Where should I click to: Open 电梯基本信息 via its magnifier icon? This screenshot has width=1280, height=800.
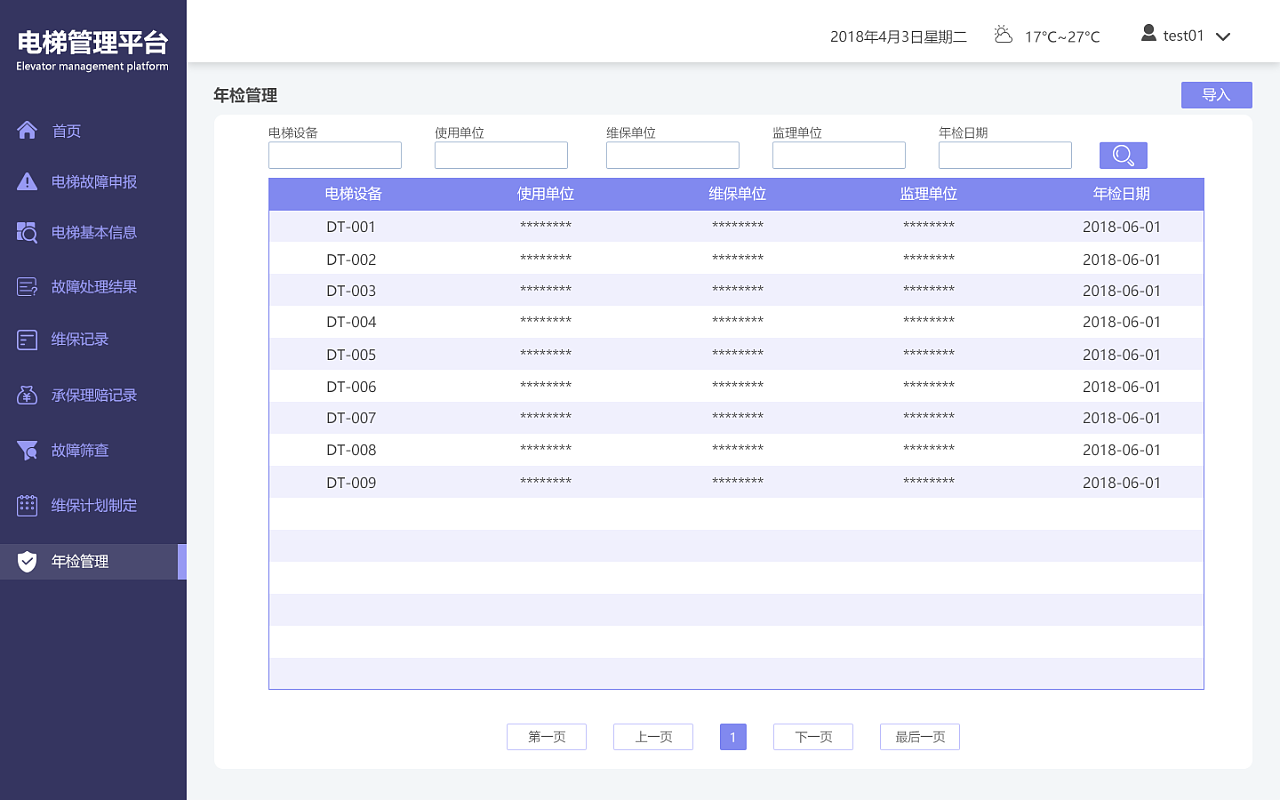tap(27, 232)
